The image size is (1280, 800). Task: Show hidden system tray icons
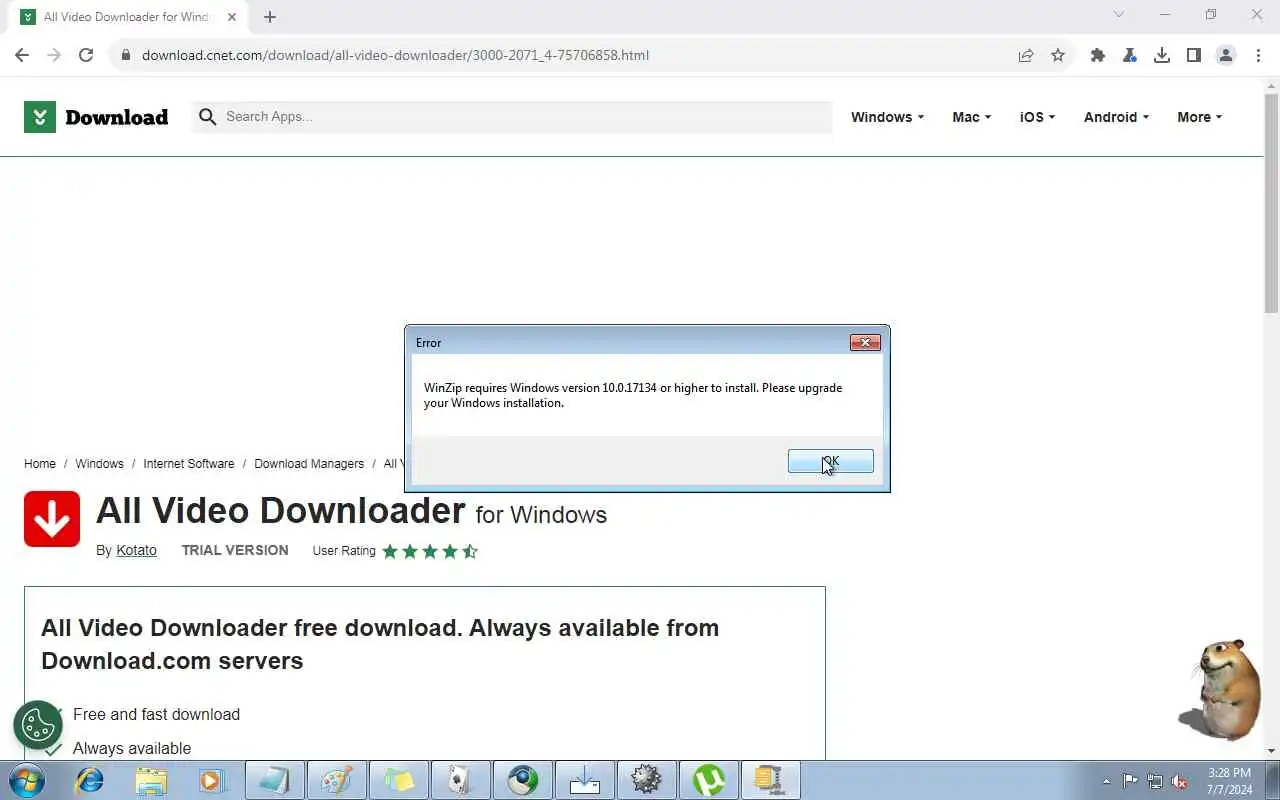point(1106,781)
